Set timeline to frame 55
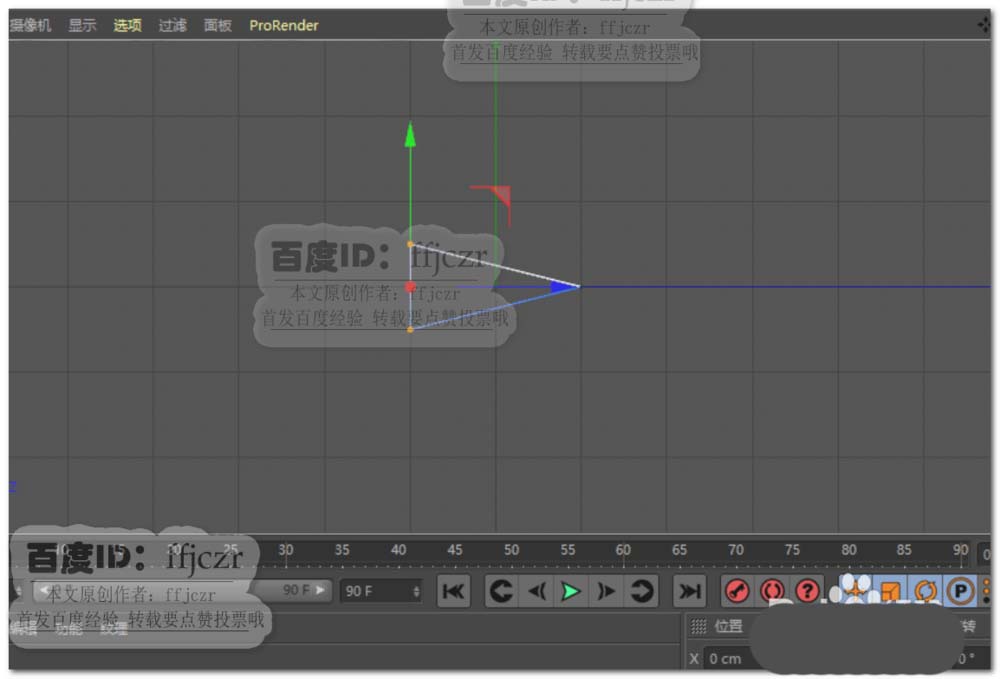Image resolution: width=1000 pixels, height=679 pixels. 568,551
